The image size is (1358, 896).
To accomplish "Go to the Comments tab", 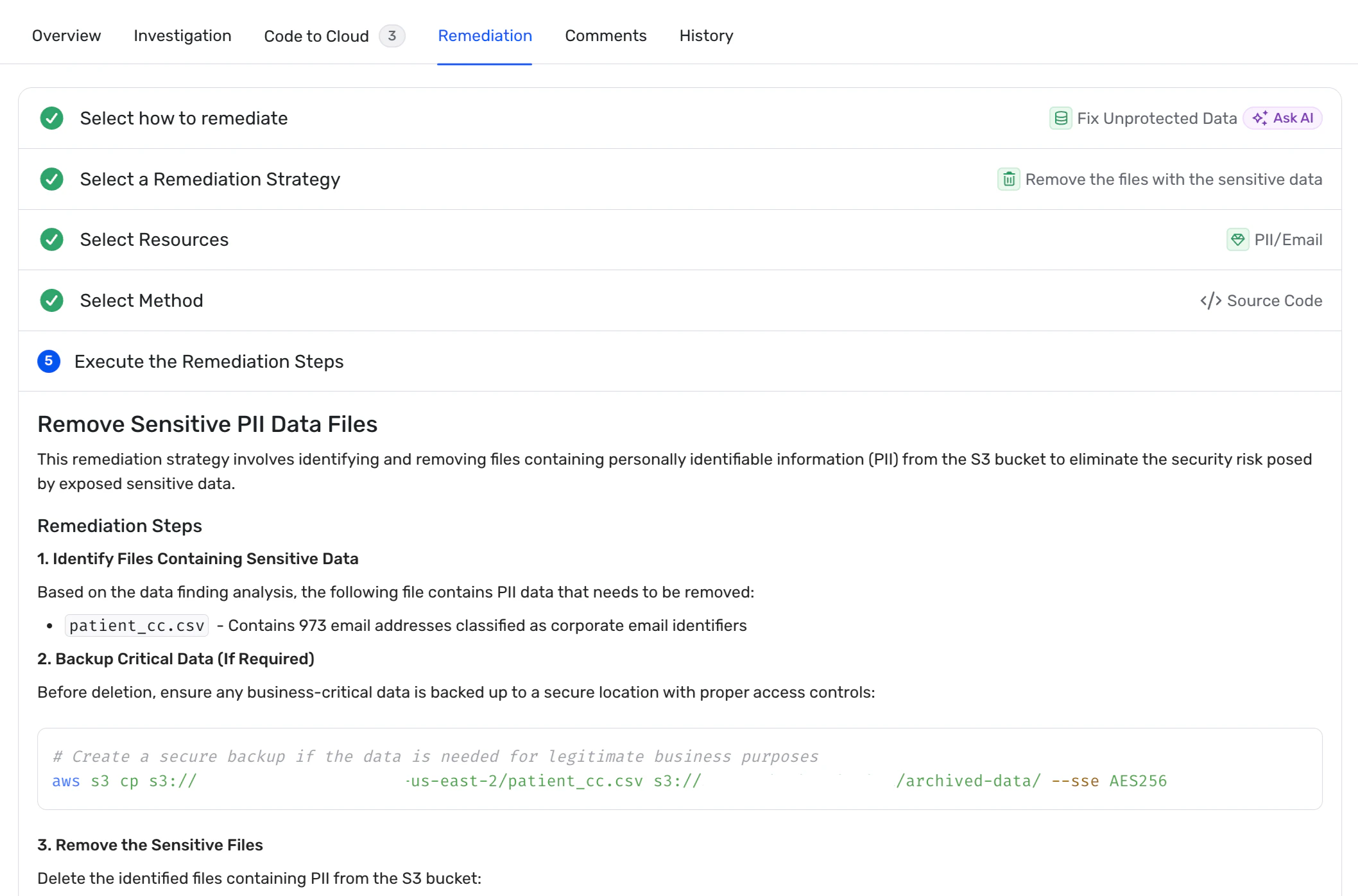I will click(605, 36).
